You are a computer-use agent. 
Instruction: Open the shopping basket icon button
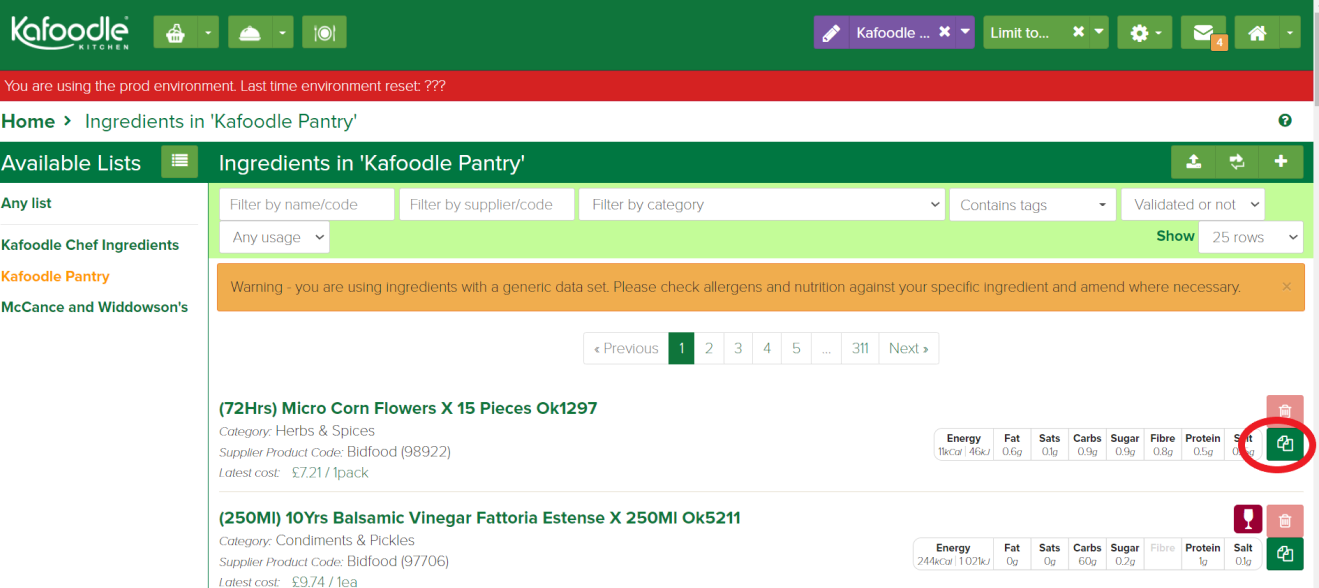[x=176, y=32]
